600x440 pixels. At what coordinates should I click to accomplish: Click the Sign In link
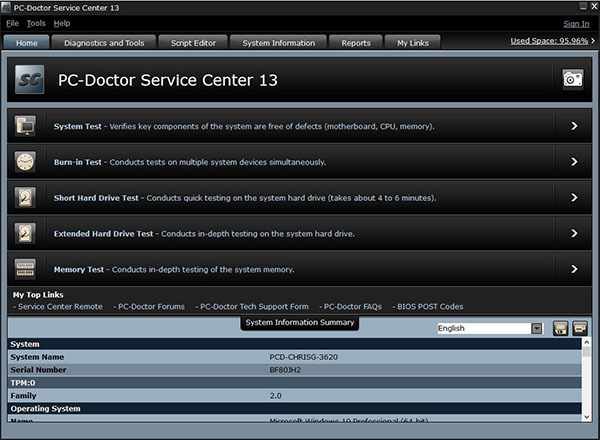point(576,23)
